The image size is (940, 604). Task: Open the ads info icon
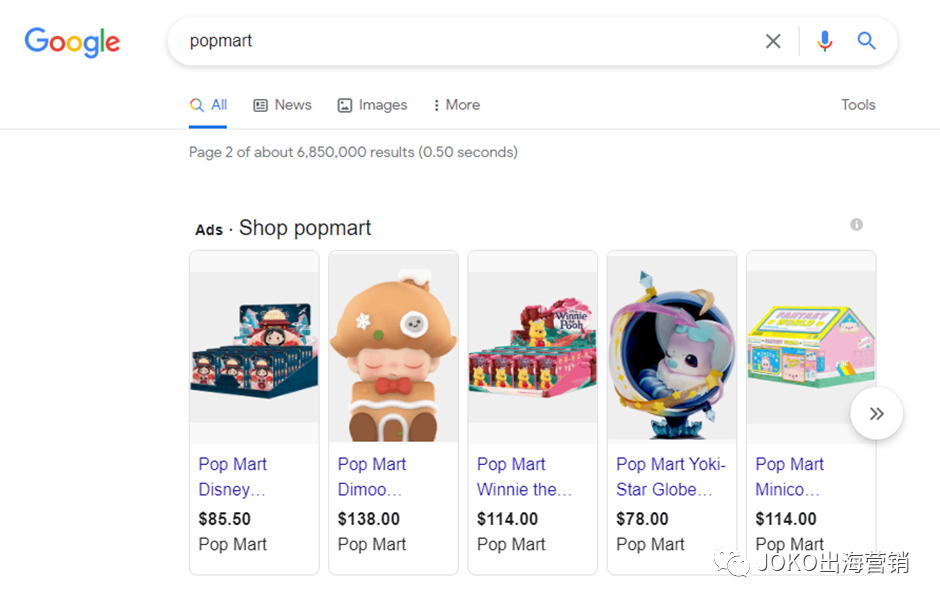tap(856, 225)
